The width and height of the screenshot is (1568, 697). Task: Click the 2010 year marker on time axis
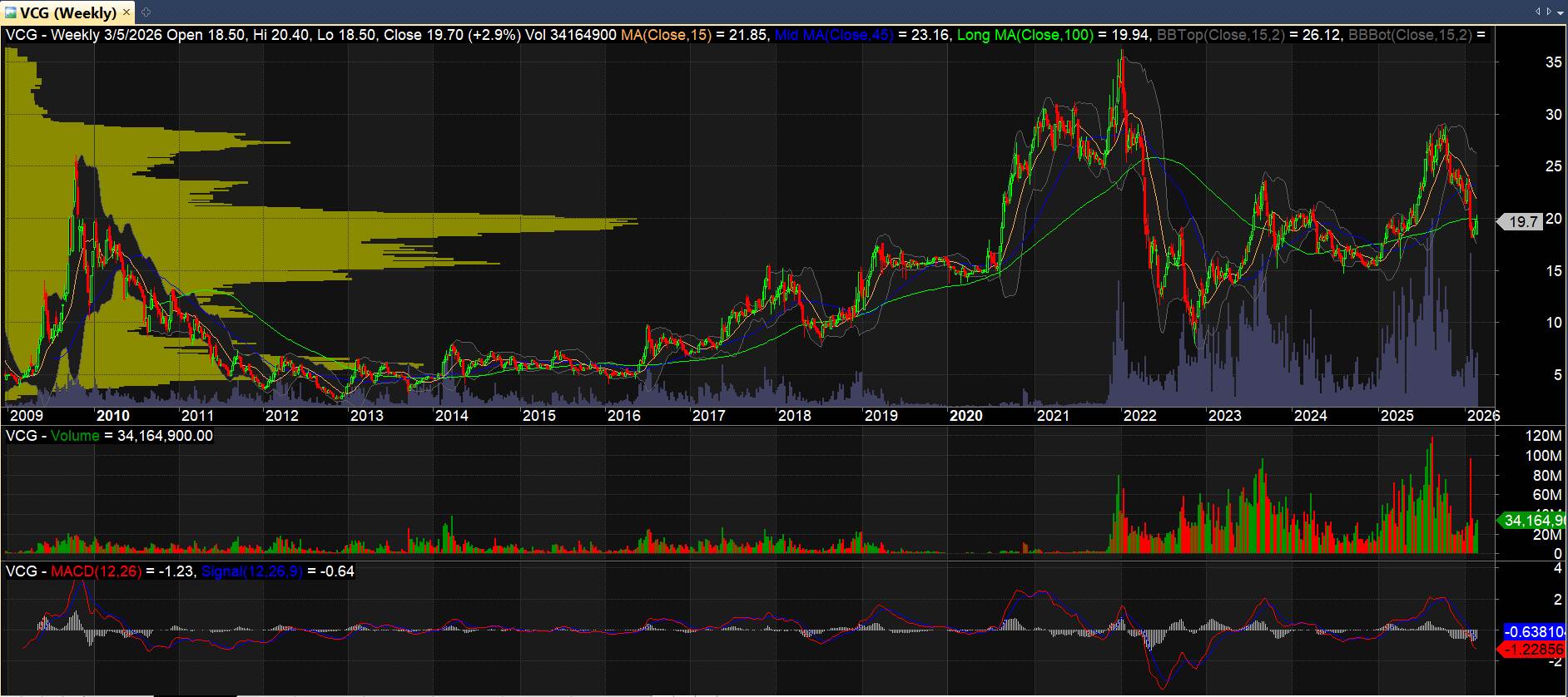click(x=112, y=416)
